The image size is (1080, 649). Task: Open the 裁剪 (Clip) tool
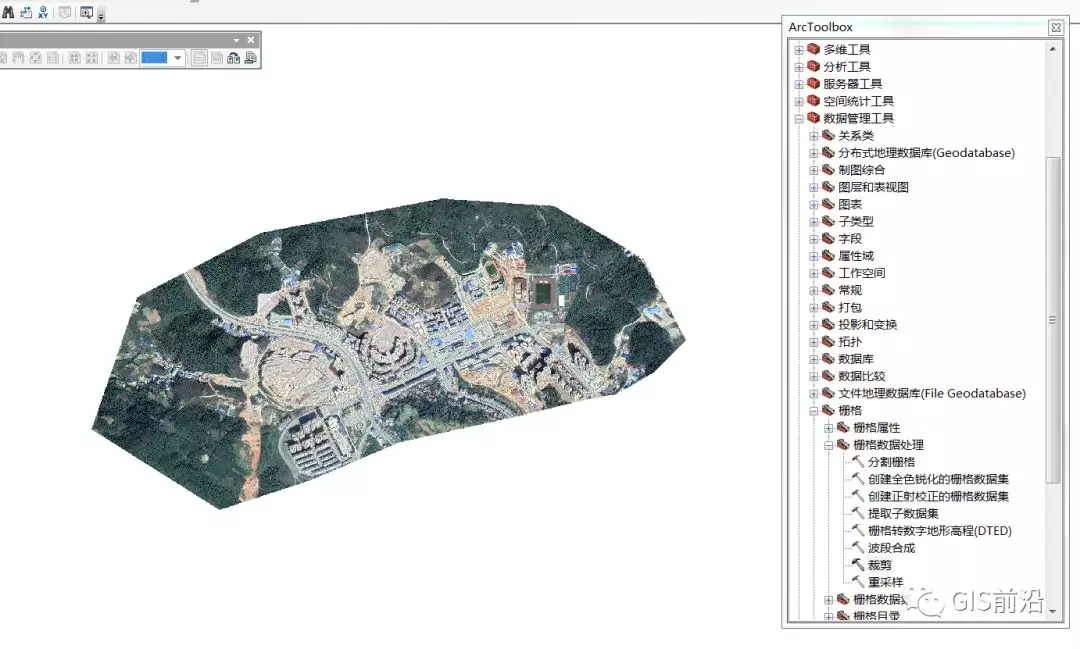pos(882,564)
